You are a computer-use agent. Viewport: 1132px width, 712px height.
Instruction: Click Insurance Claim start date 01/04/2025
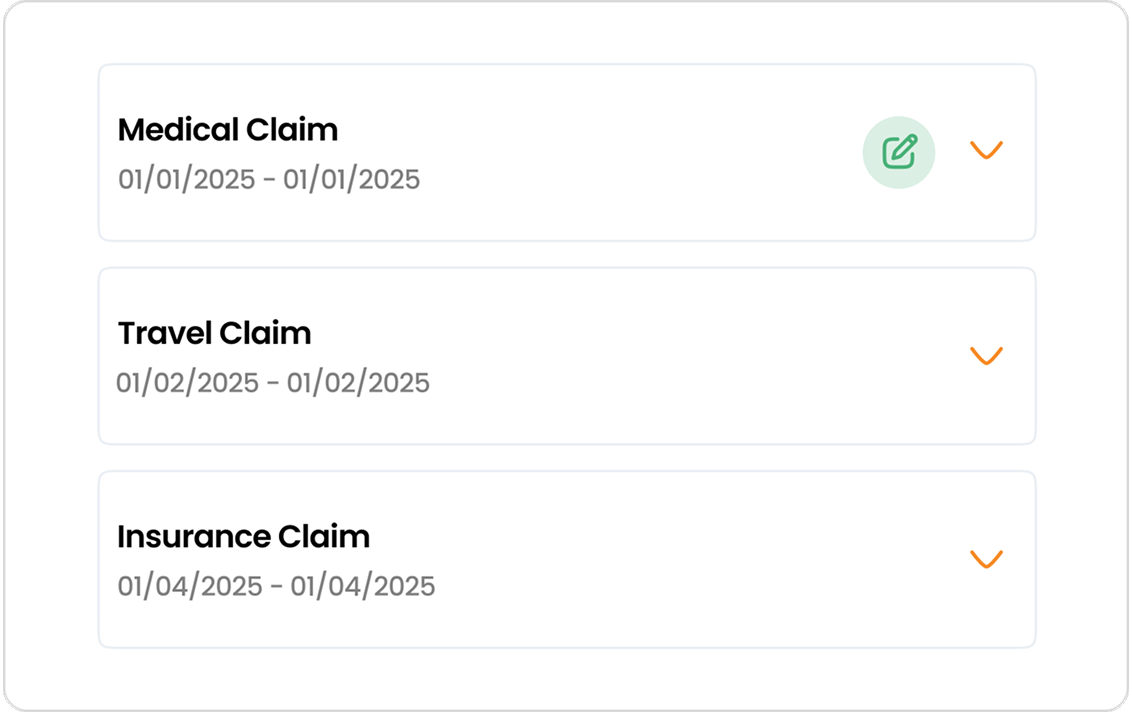[x=190, y=586]
